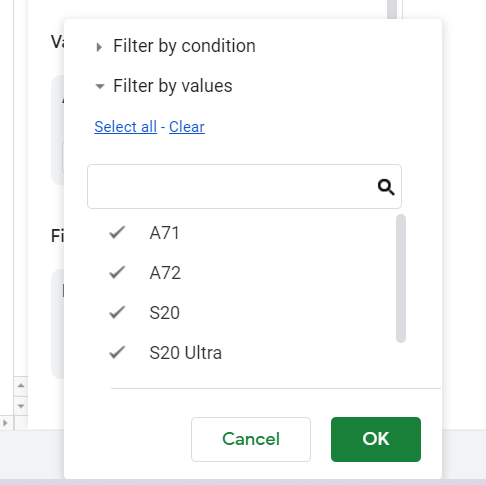Image resolution: width=486 pixels, height=485 pixels.
Task: Expand the Filter by condition section
Action: click(x=175, y=46)
